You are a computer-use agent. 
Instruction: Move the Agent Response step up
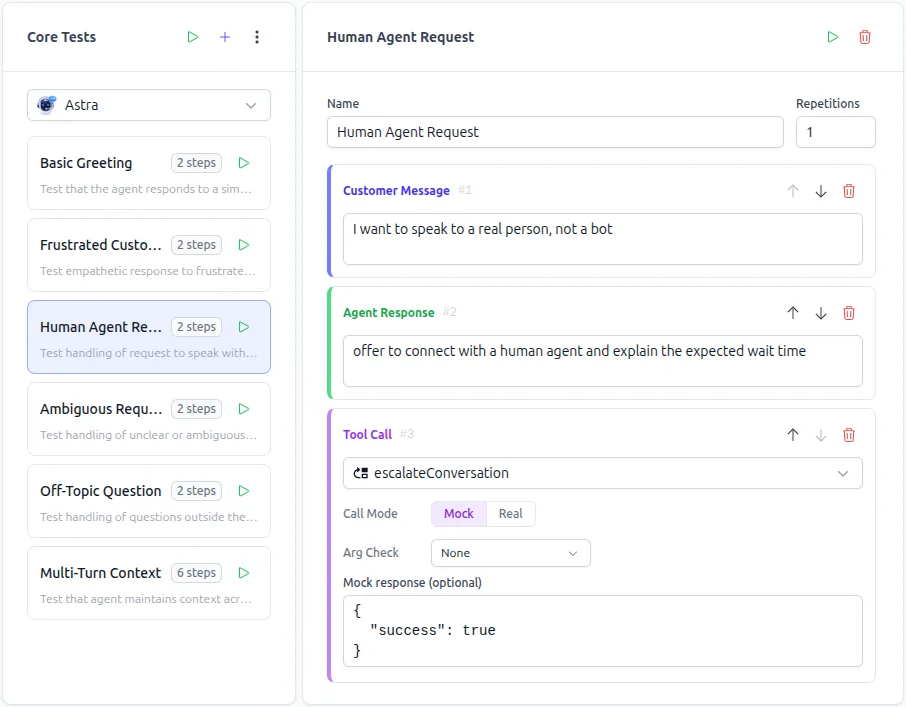click(792, 312)
